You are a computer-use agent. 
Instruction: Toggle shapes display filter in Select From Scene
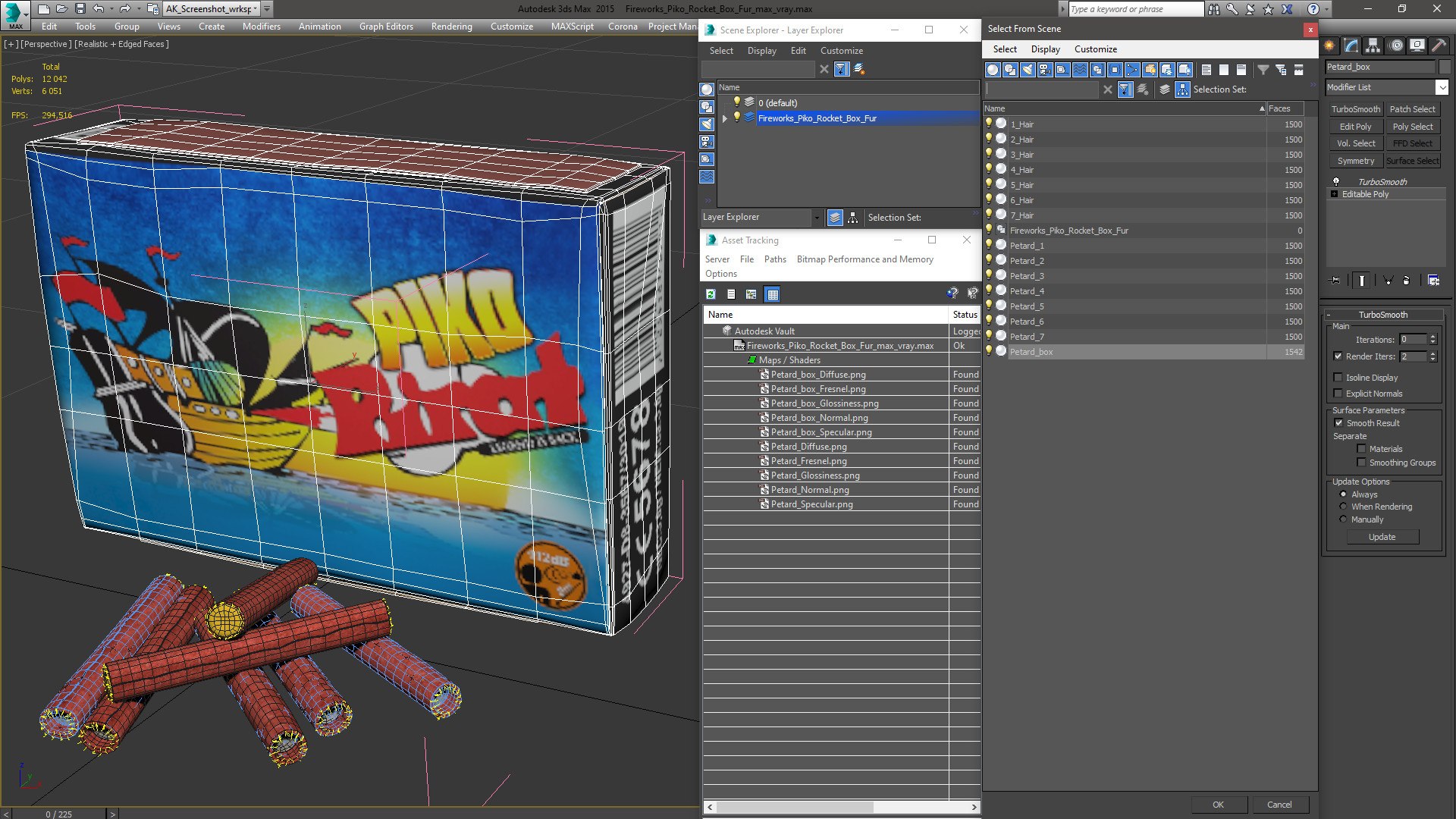click(1010, 70)
